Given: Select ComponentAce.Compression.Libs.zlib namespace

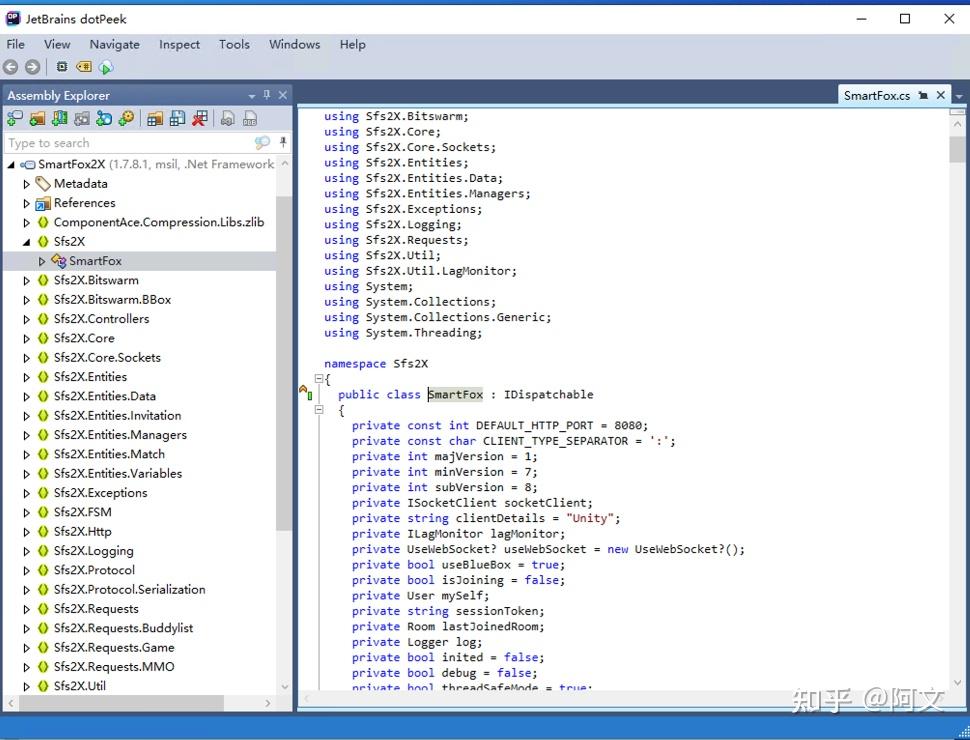Looking at the screenshot, I should (159, 222).
